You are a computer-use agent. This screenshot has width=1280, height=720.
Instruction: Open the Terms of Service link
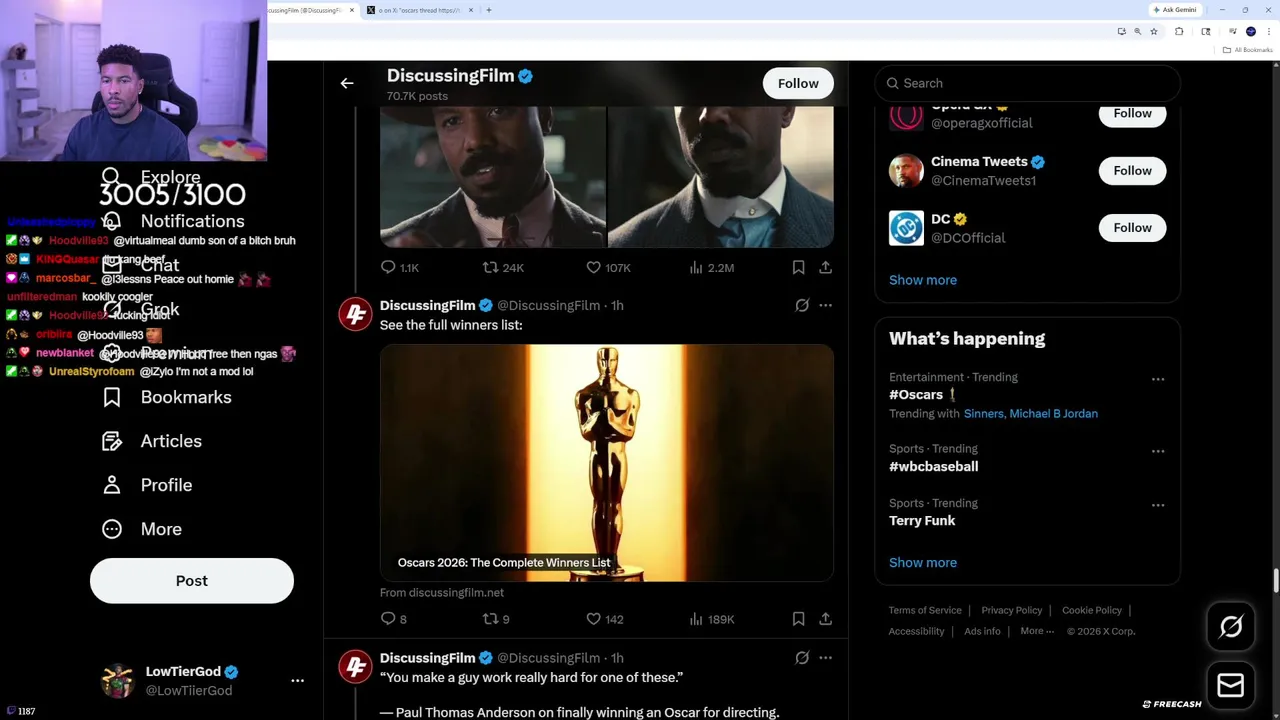click(925, 610)
